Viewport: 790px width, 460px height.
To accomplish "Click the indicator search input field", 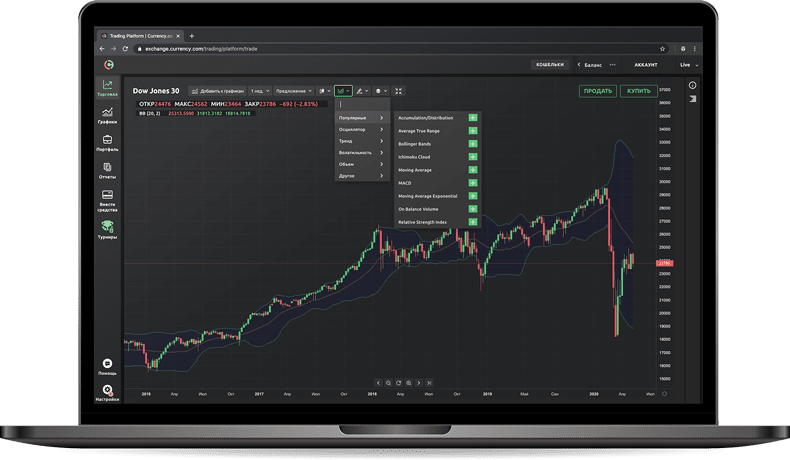I will (361, 104).
